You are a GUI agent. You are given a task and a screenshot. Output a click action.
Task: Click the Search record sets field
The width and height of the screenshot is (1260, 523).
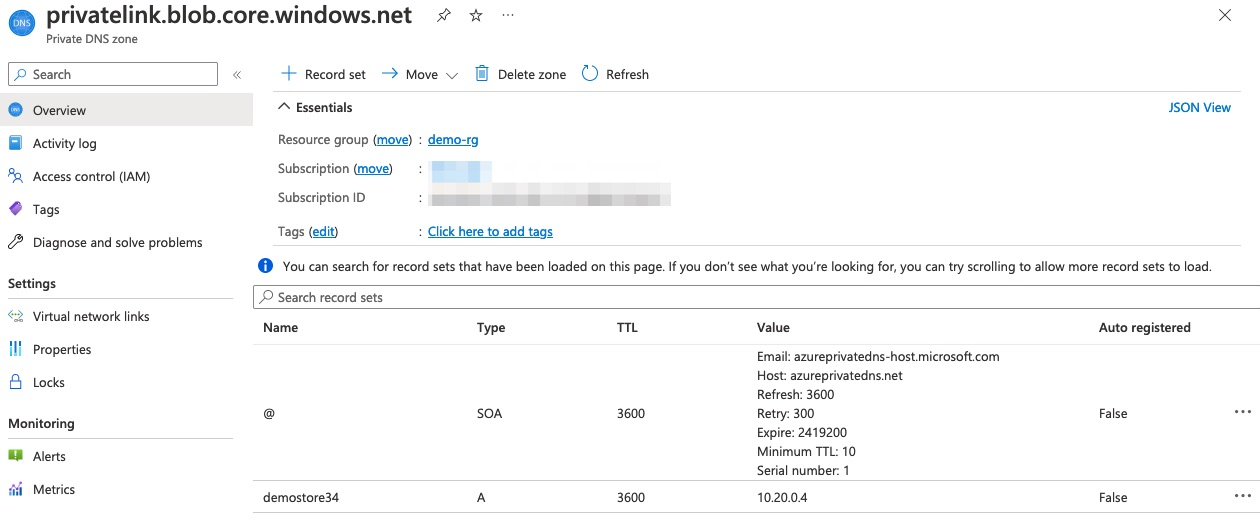(757, 297)
